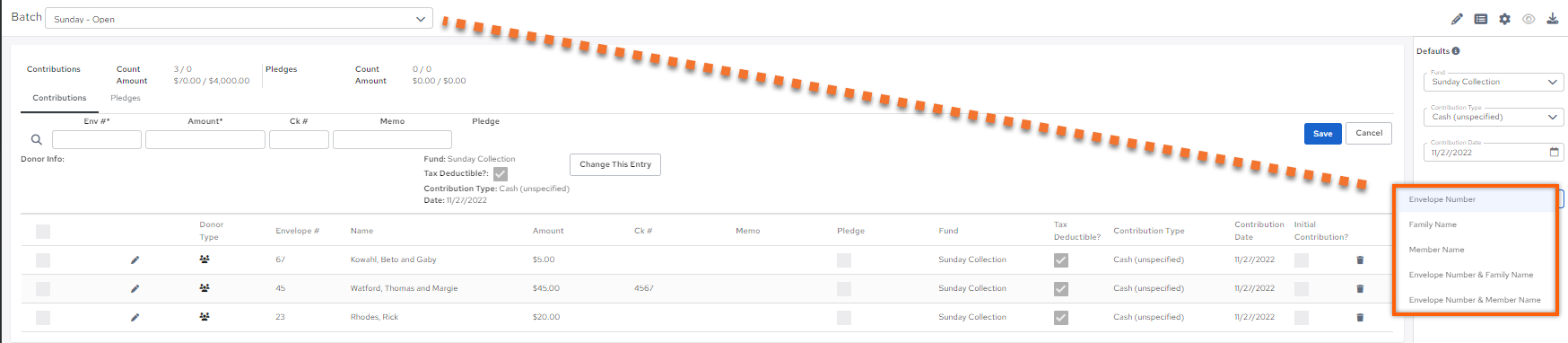Image resolution: width=1568 pixels, height=343 pixels.
Task: Choose Envelope Number & Family Name option
Action: 1471,275
